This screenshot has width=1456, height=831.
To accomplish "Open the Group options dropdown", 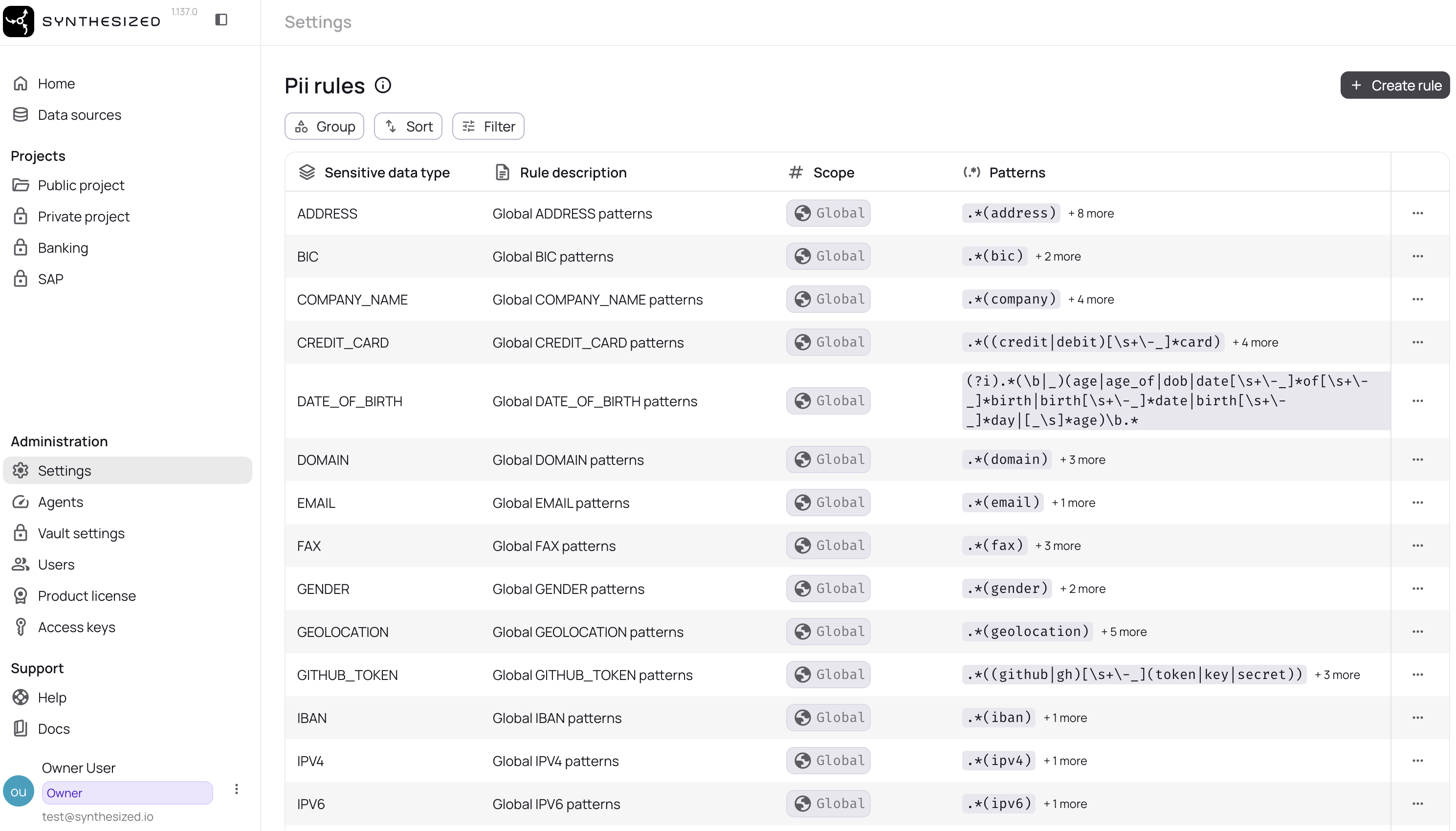I will 324,126.
